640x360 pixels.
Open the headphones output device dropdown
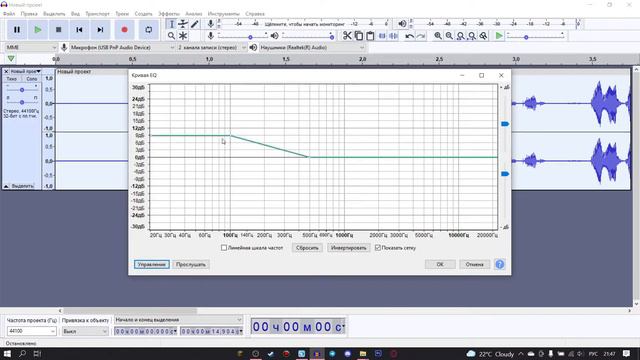(x=312, y=47)
